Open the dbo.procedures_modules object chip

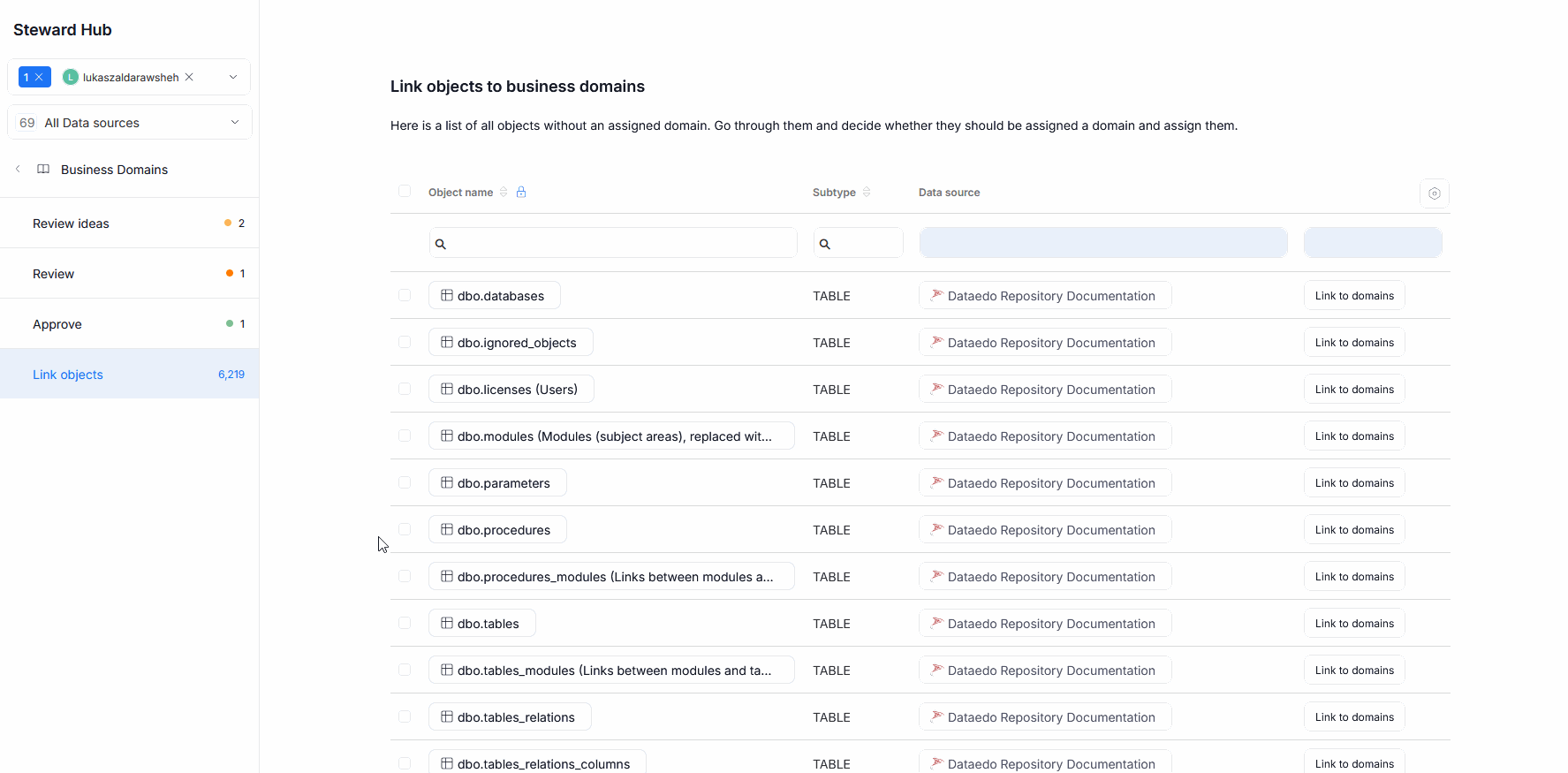click(611, 577)
